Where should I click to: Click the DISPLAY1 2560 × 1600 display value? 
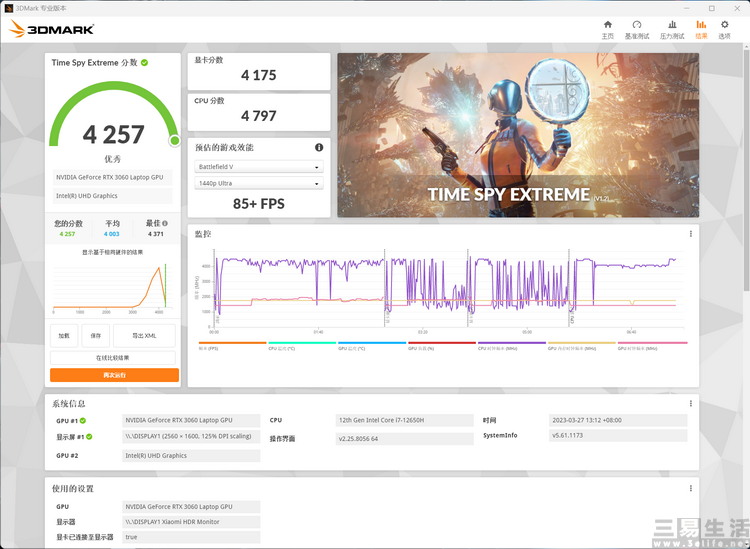tap(191, 436)
